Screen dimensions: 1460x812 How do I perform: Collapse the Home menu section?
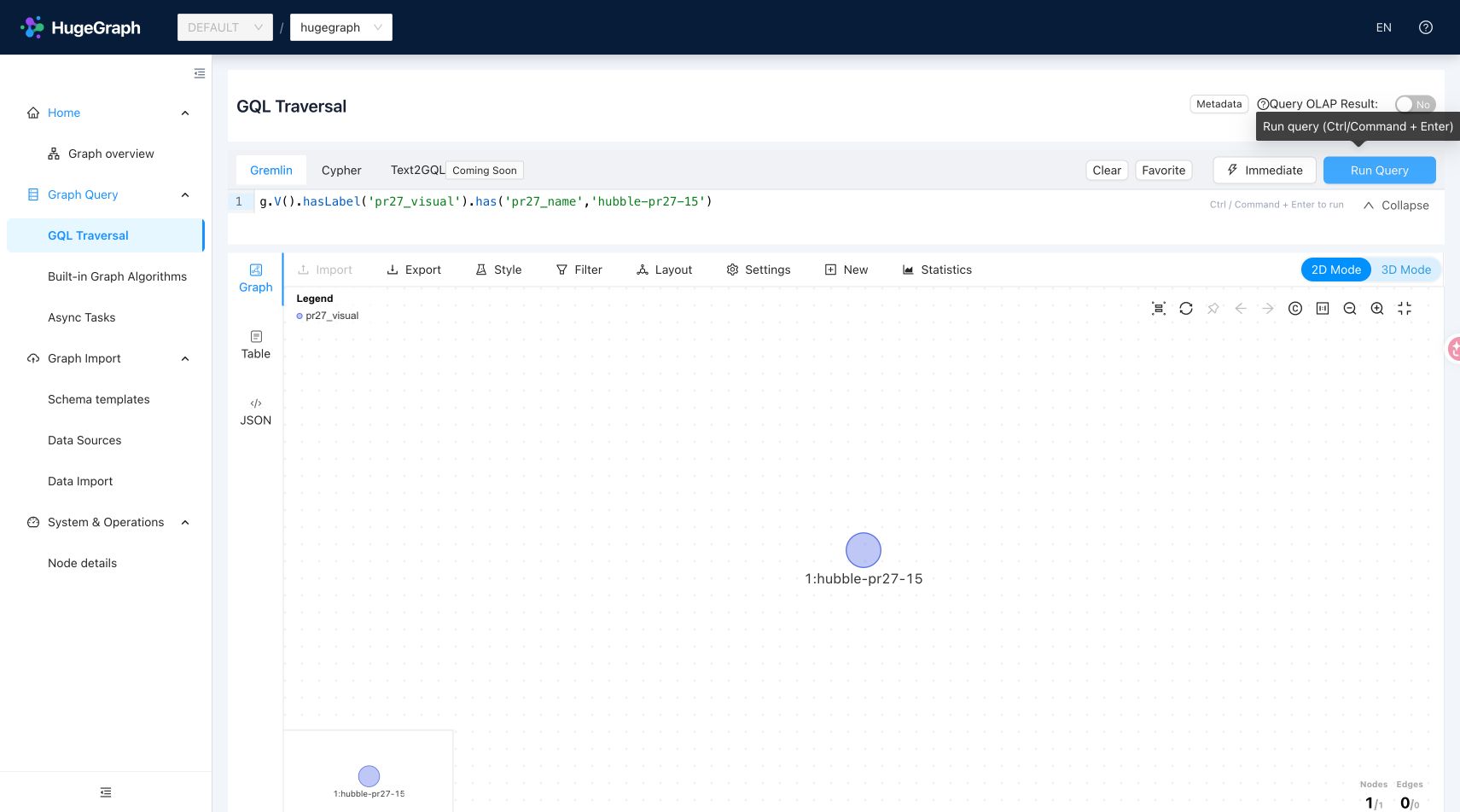coord(185,113)
